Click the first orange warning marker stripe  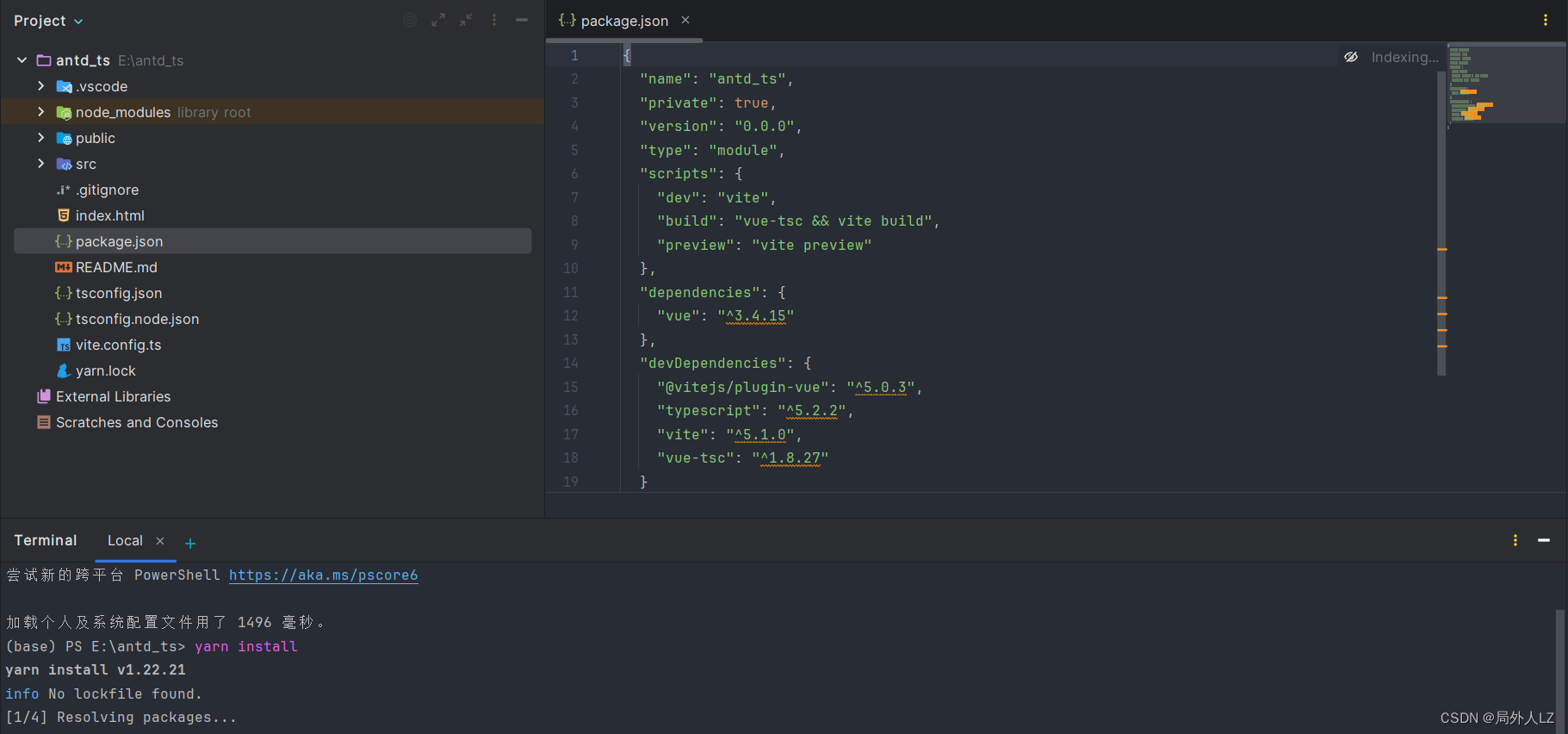[x=1442, y=249]
